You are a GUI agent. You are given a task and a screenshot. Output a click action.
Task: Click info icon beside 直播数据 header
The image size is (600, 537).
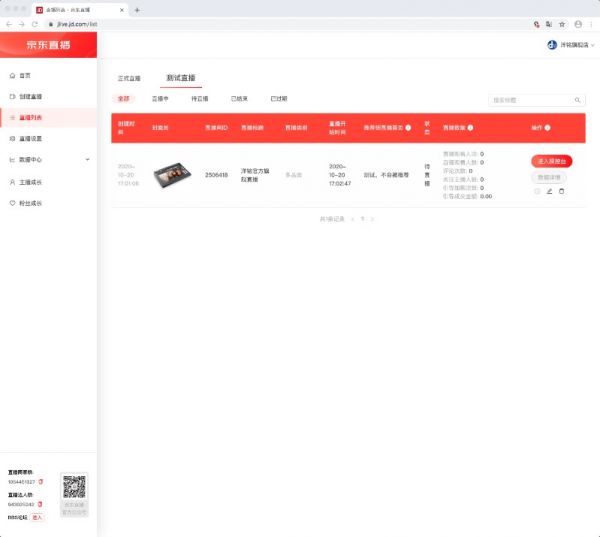click(x=470, y=128)
